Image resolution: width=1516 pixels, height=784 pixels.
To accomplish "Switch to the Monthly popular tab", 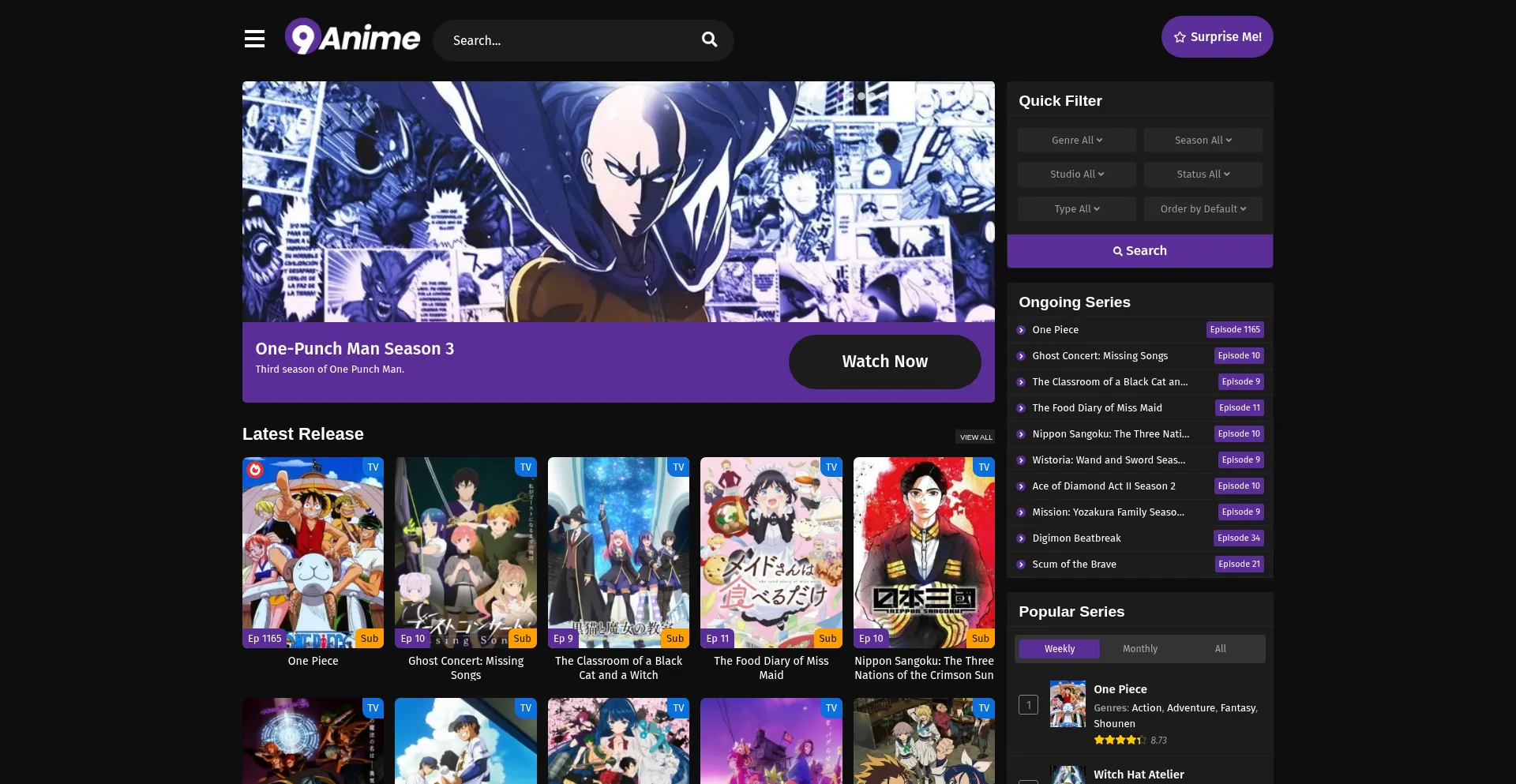I will 1139,648.
